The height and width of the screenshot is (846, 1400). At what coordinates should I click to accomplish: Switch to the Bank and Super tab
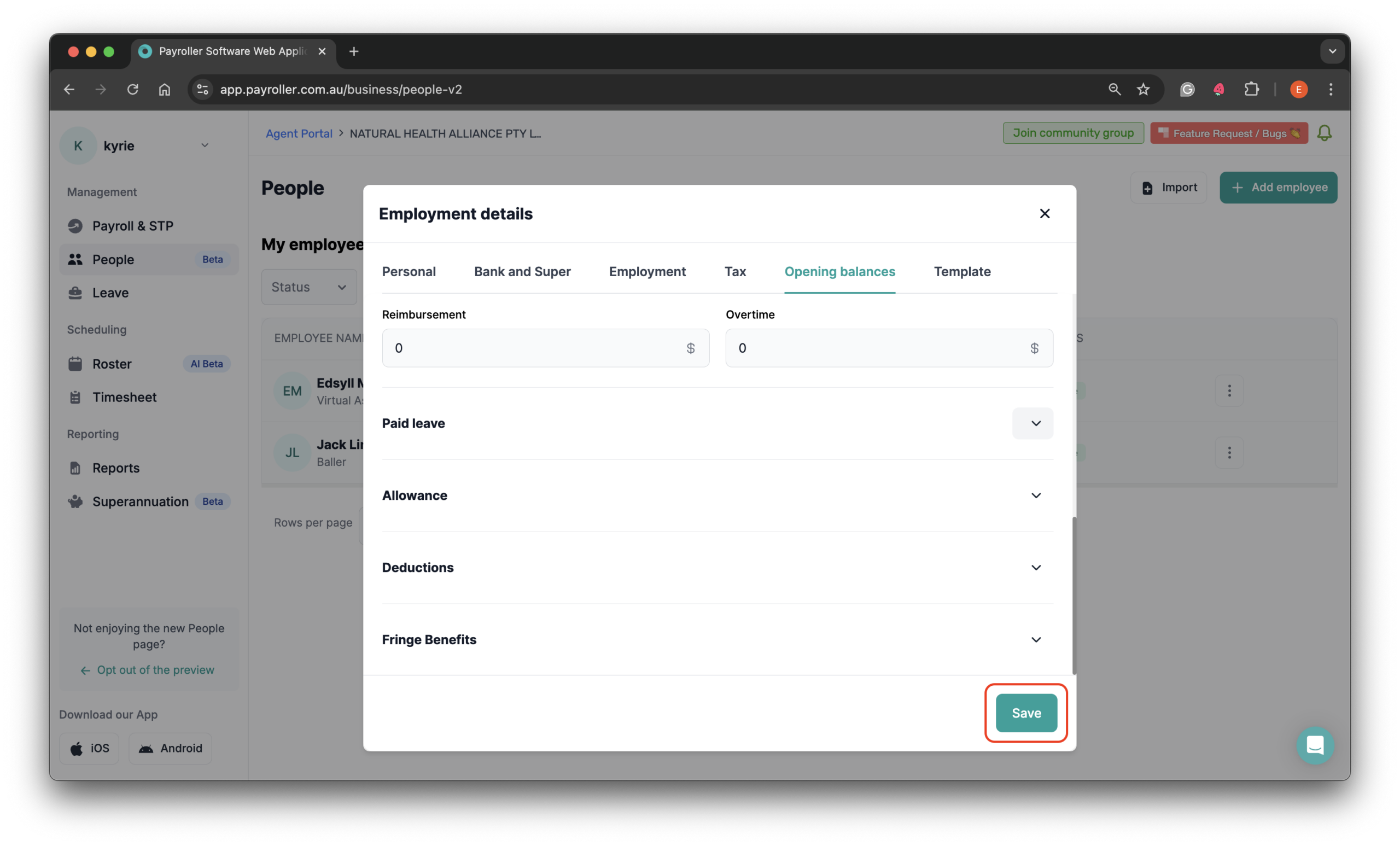(522, 272)
